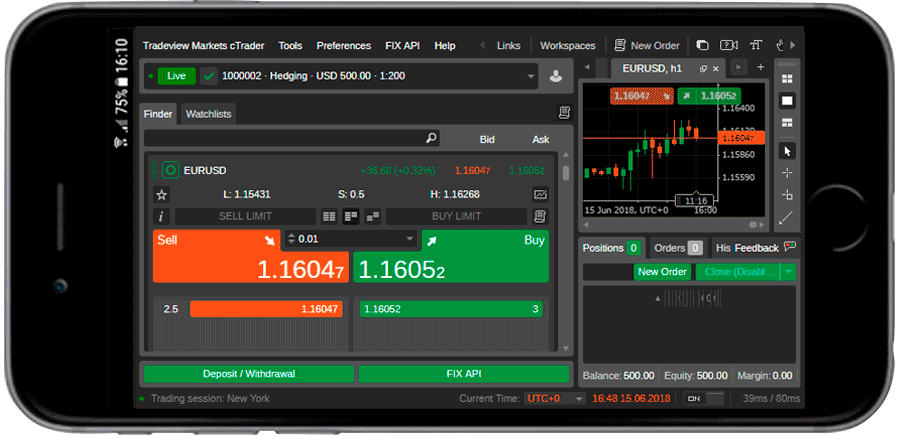This screenshot has width=906, height=438.
Task: Toggle the ON switch in status bar
Action: [x=704, y=398]
